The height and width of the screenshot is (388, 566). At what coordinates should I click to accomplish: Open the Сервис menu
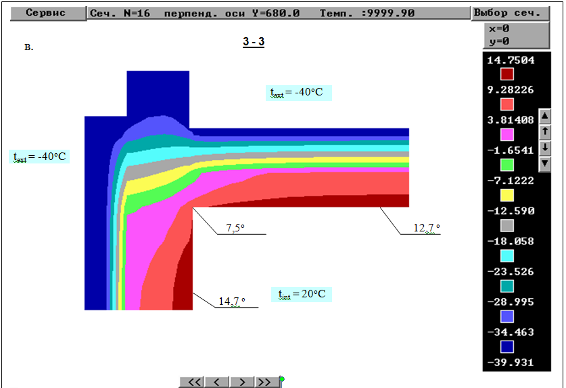(48, 13)
